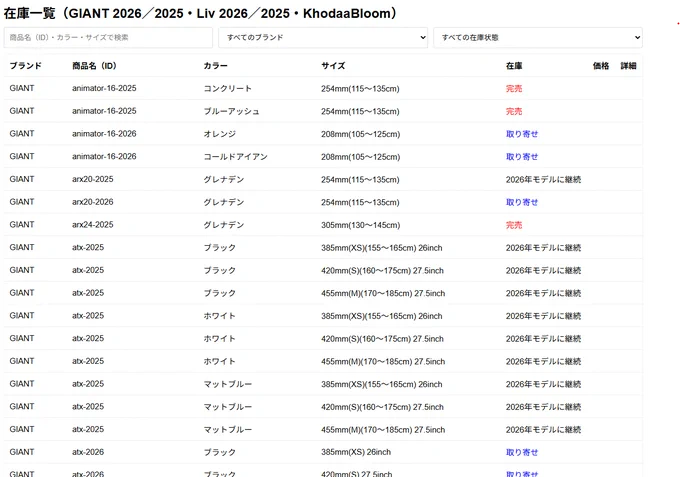Click 完売 status in the arx24-2025 row
The width and height of the screenshot is (680, 477).
point(514,225)
